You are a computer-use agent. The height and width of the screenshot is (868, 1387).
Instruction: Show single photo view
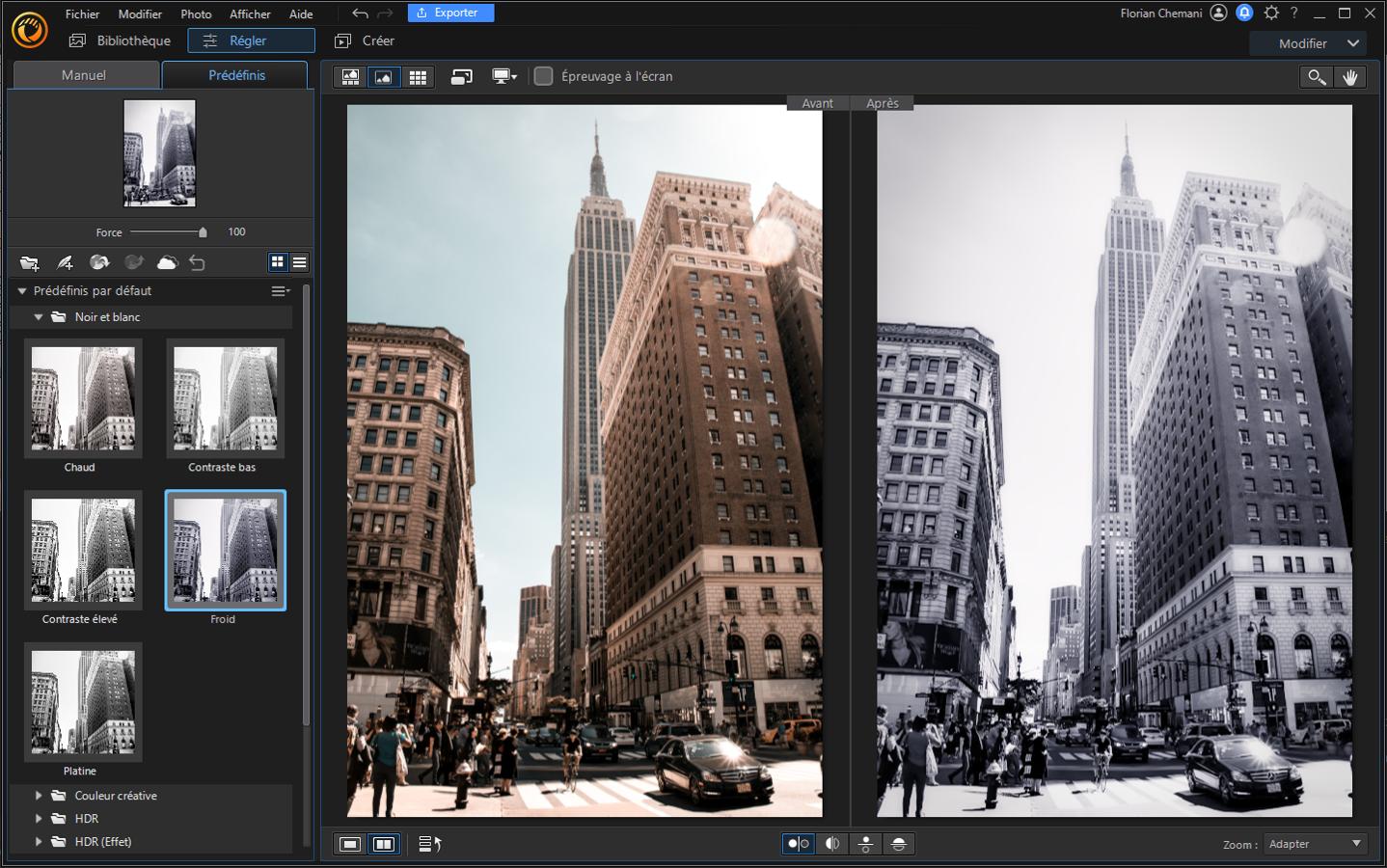tap(350, 844)
